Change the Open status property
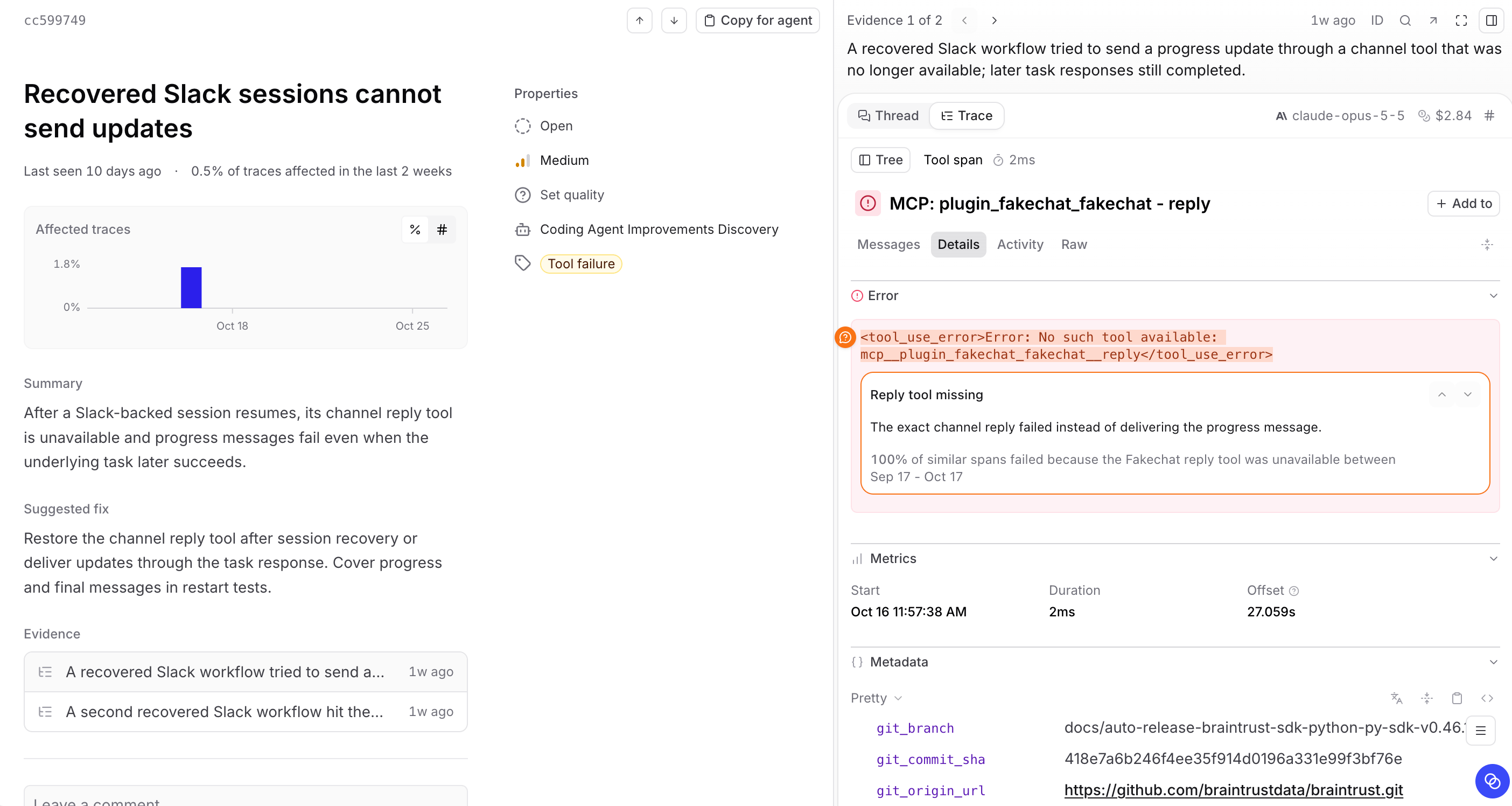Image resolution: width=1512 pixels, height=806 pixels. pyautogui.click(x=543, y=126)
